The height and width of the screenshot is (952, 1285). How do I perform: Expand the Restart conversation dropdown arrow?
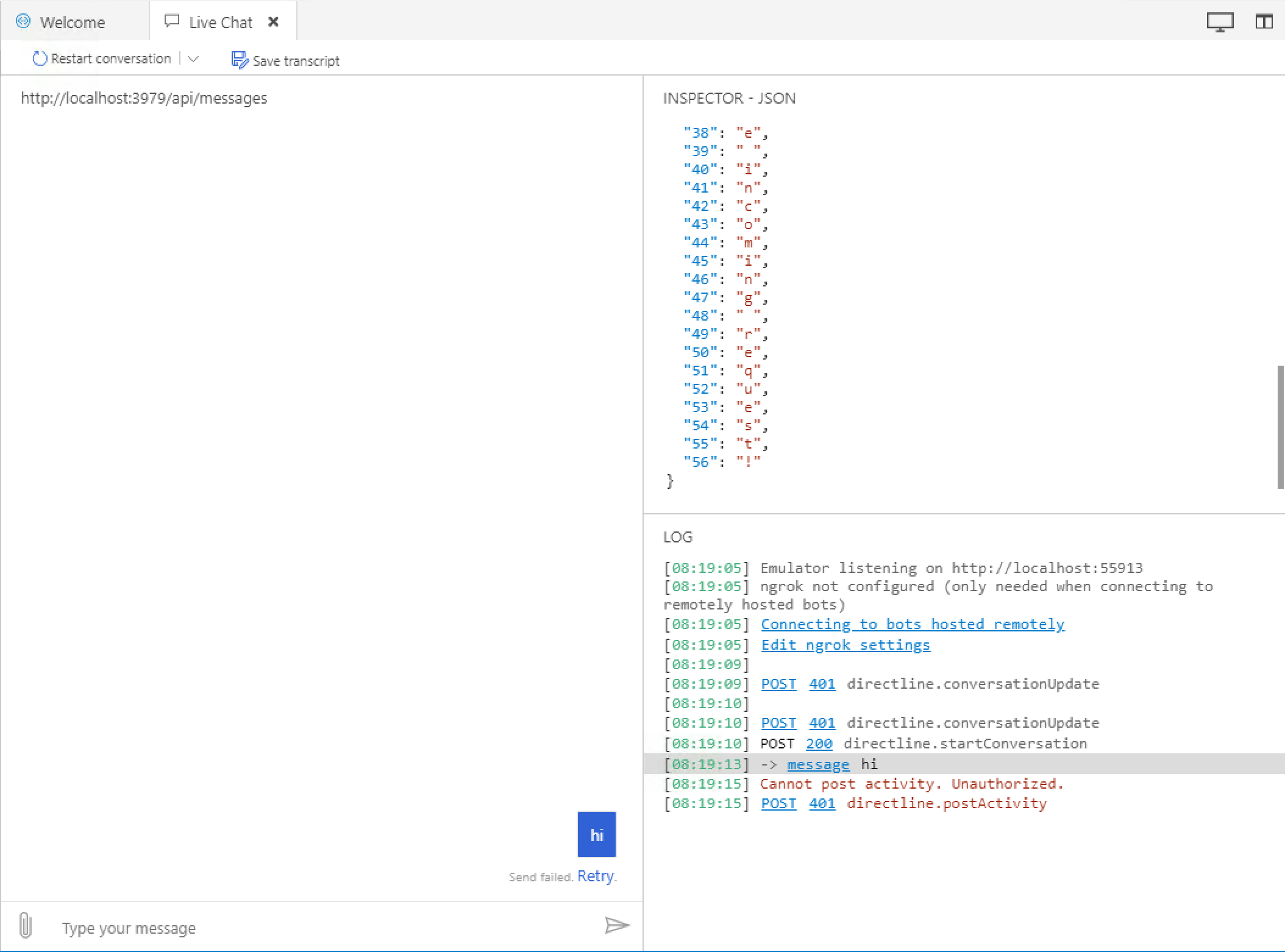pyautogui.click(x=194, y=59)
